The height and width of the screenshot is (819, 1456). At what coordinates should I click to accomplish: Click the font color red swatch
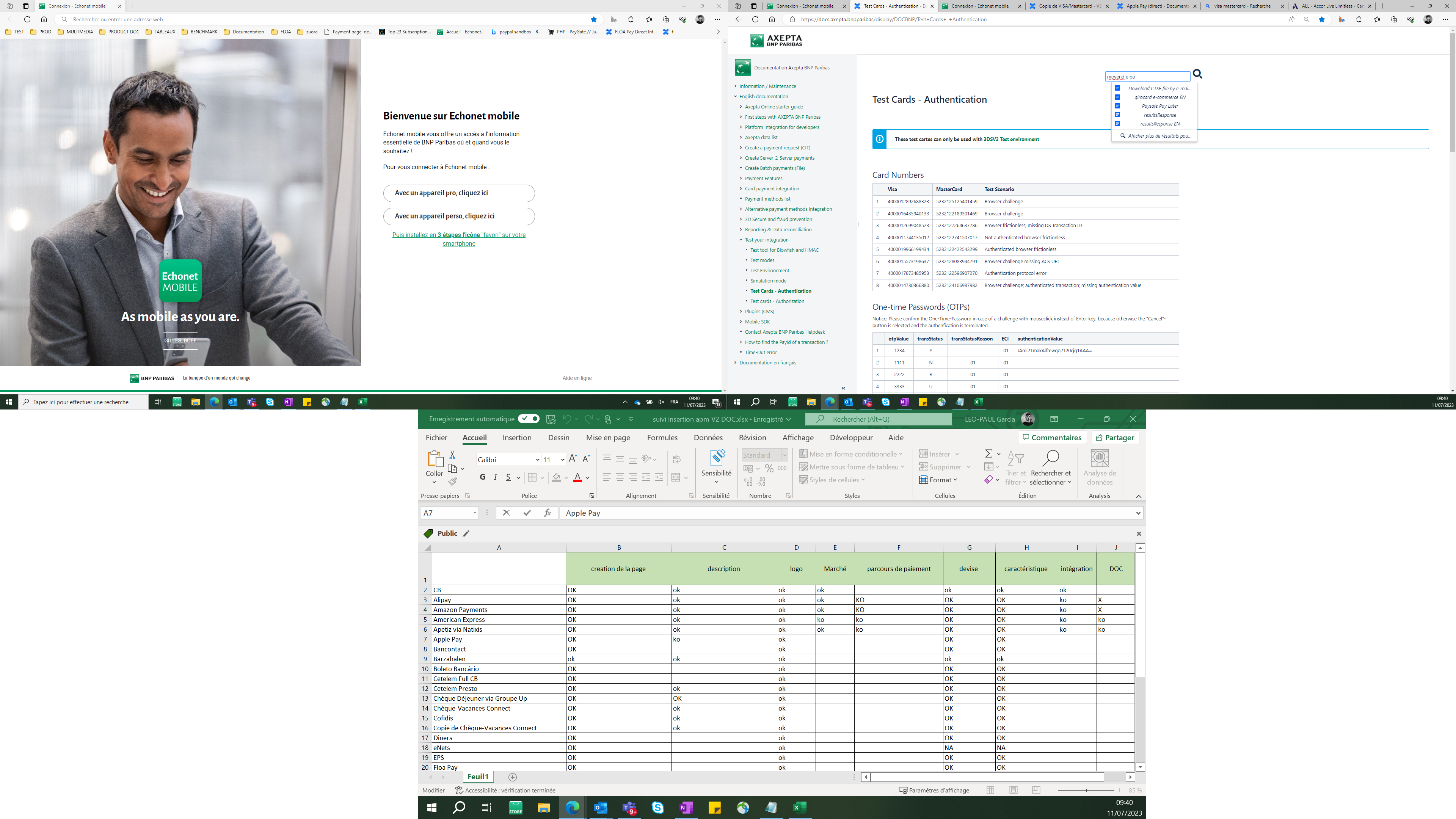(x=577, y=478)
